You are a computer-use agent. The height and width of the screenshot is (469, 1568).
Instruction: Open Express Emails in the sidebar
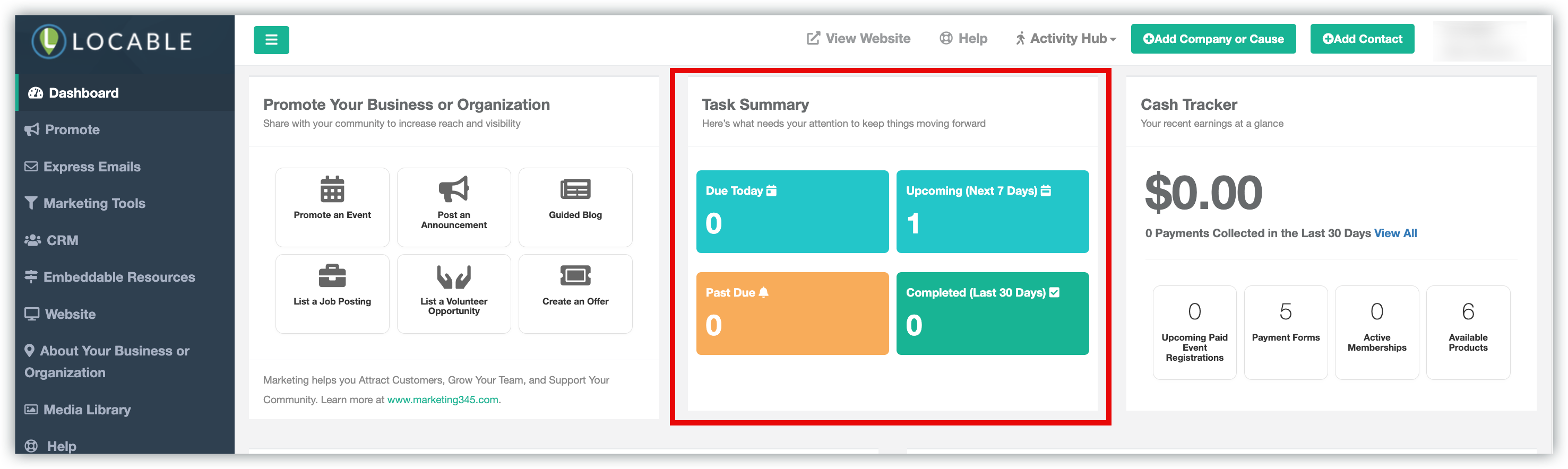pyautogui.click(x=91, y=167)
